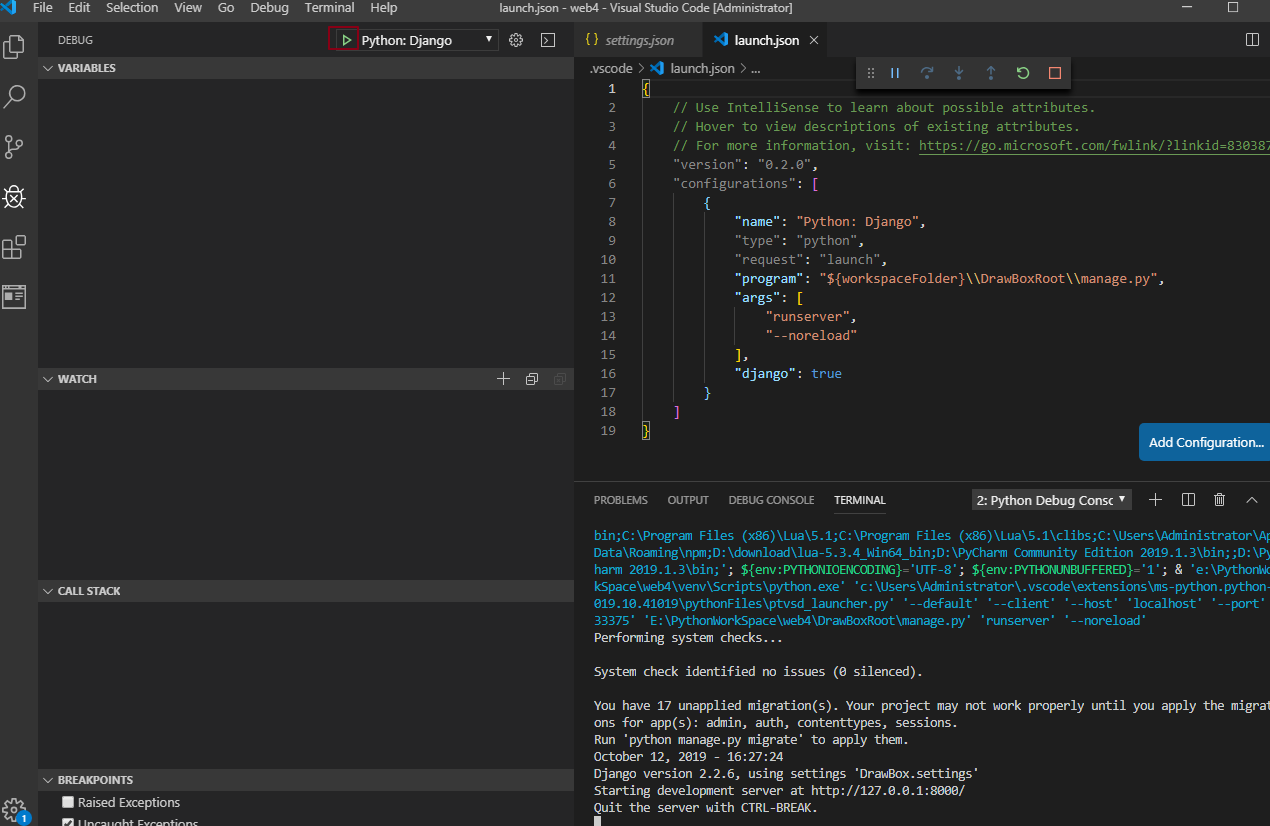
Task: Enable the Raised Exceptions breakpoint checkbox
Action: pyautogui.click(x=68, y=802)
